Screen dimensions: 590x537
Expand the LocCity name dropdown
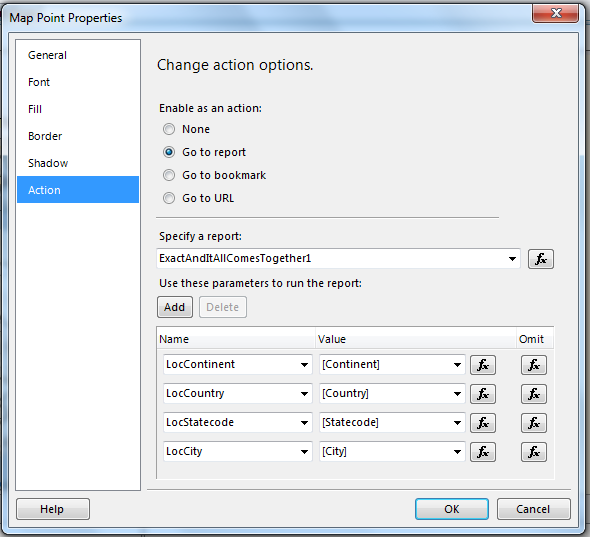304,452
